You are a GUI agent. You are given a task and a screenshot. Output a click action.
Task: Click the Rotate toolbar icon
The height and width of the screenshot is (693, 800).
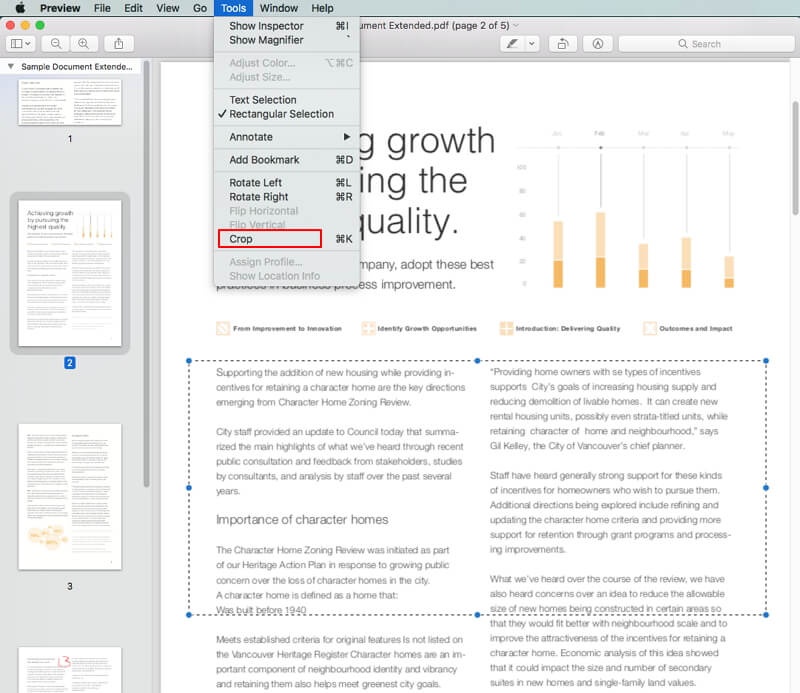563,44
